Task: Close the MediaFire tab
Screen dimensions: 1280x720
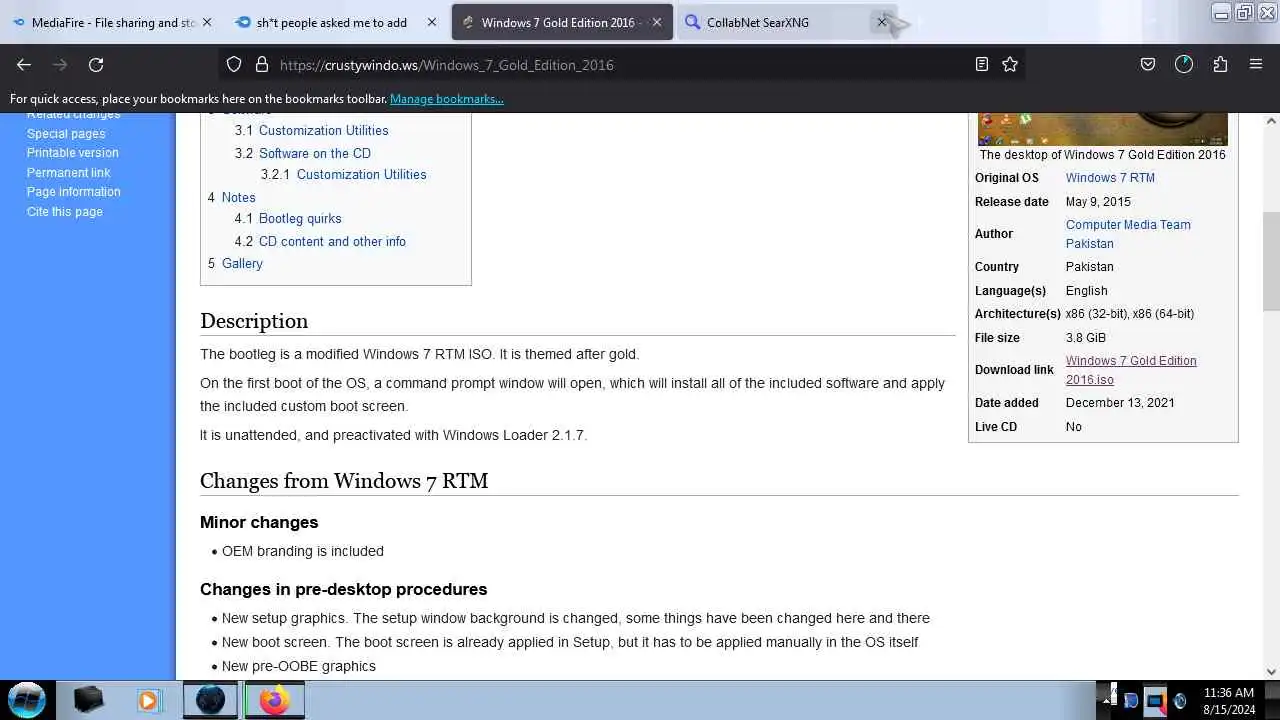Action: point(207,22)
